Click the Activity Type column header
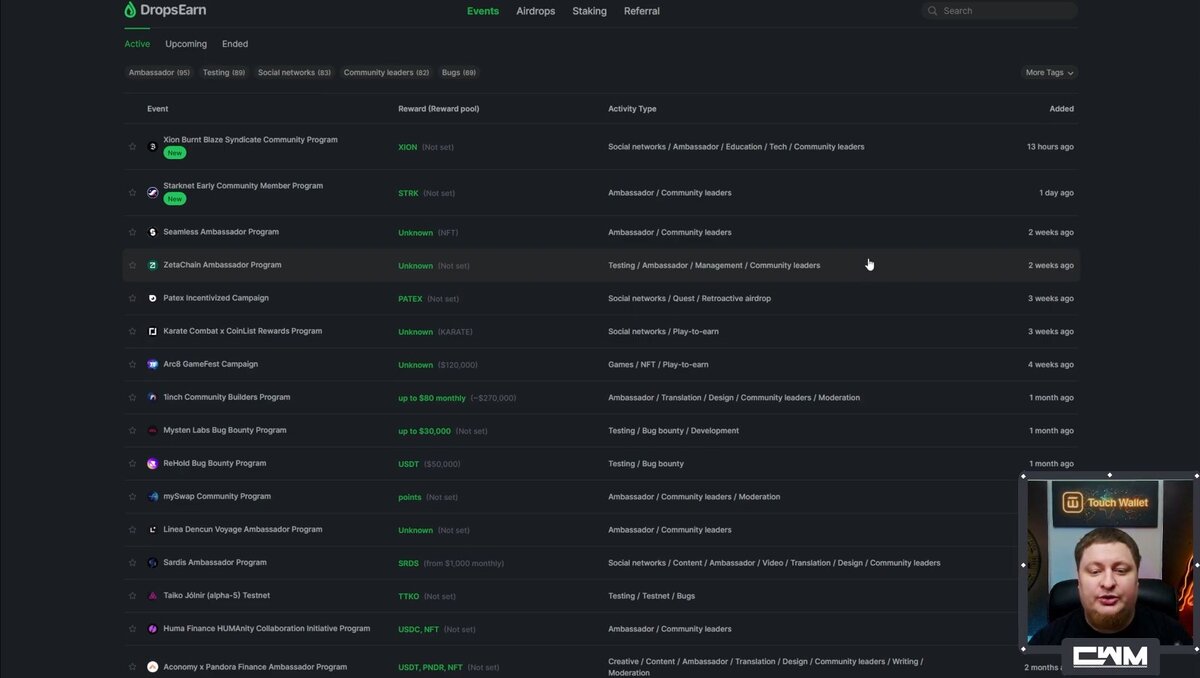Image resolution: width=1200 pixels, height=678 pixels. click(x=632, y=108)
